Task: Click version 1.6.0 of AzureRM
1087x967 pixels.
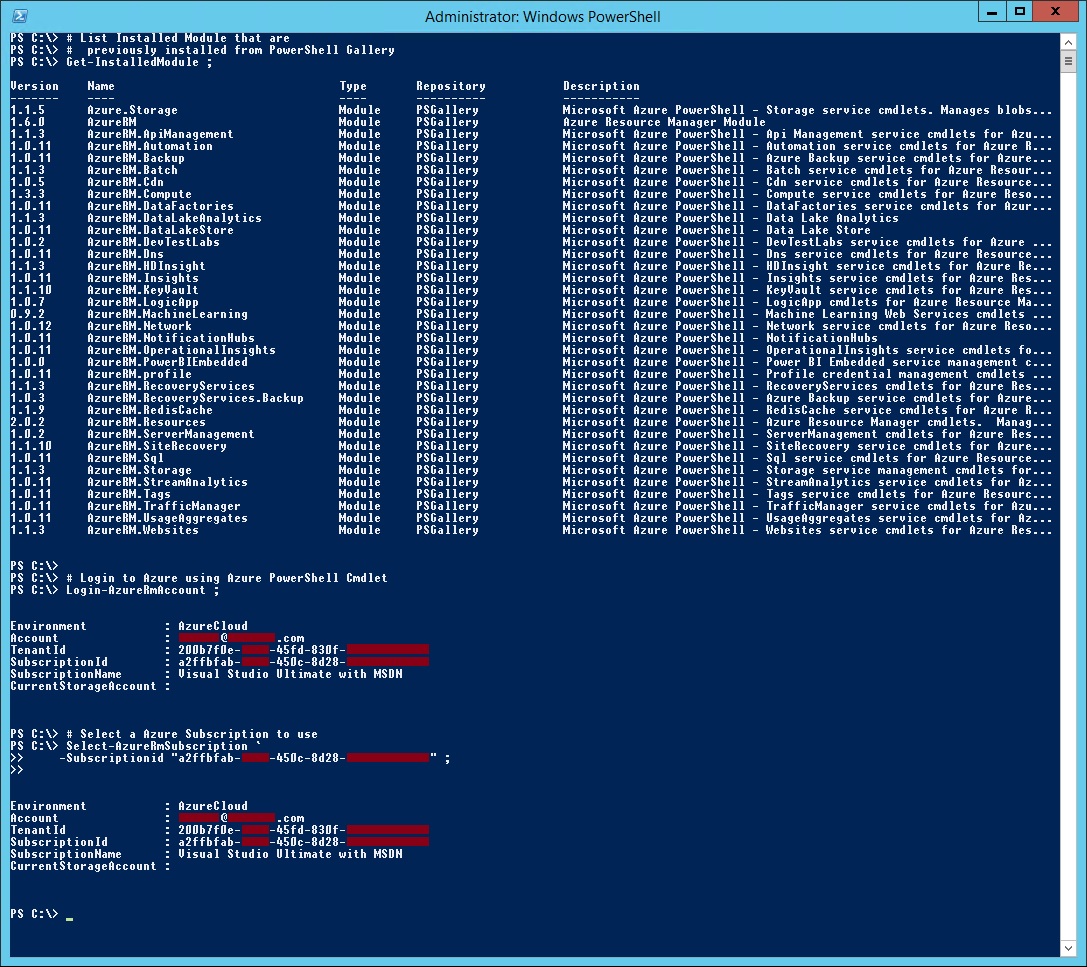Action: click(x=28, y=122)
